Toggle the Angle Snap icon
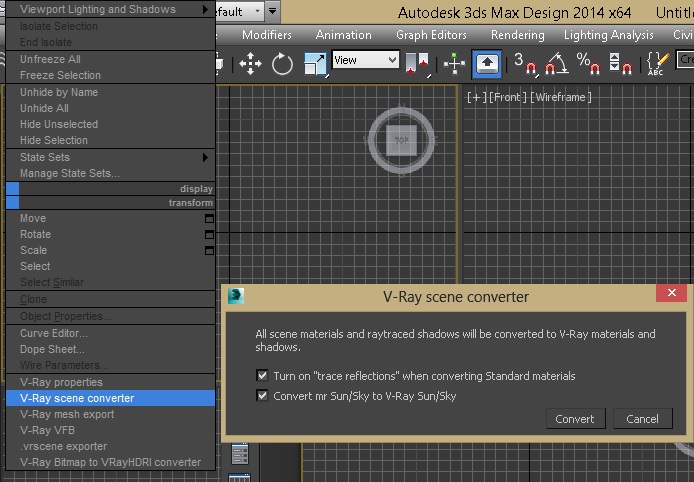694x482 pixels. click(556, 64)
